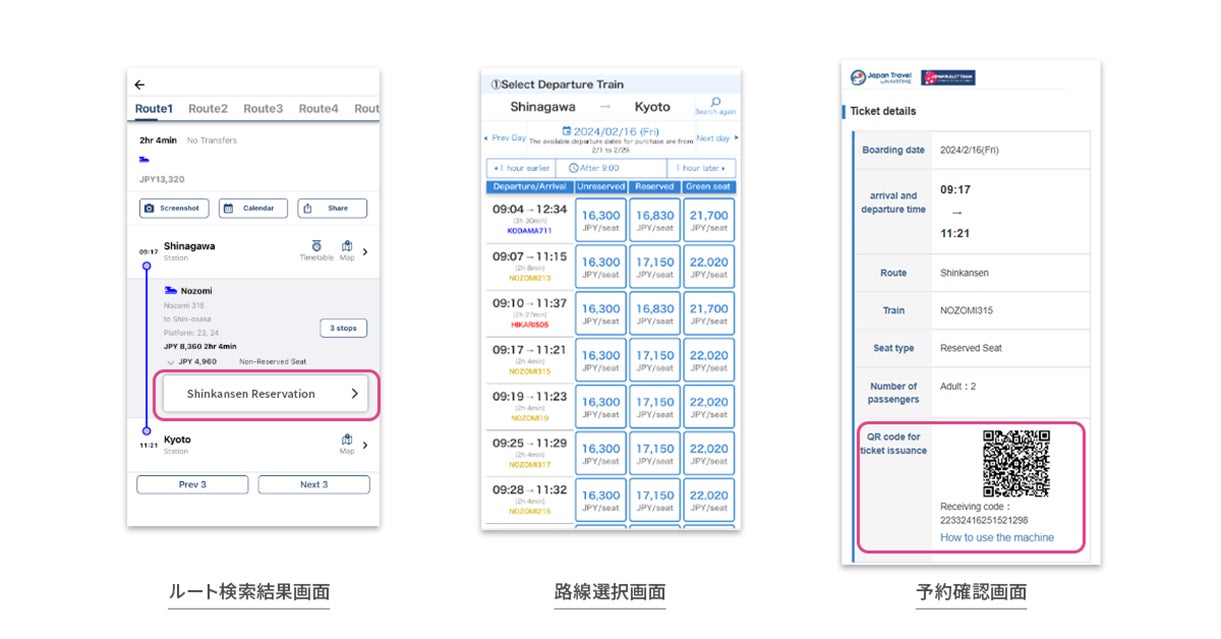Select the 17,150 Reserved fare for NOZOMI315
Image resolution: width=1221 pixels, height=639 pixels.
[655, 361]
